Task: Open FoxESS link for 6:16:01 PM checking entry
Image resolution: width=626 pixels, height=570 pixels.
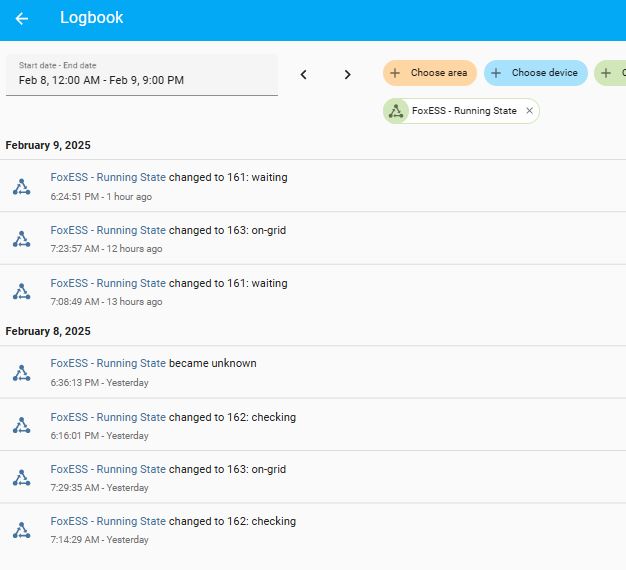Action: tap(108, 417)
